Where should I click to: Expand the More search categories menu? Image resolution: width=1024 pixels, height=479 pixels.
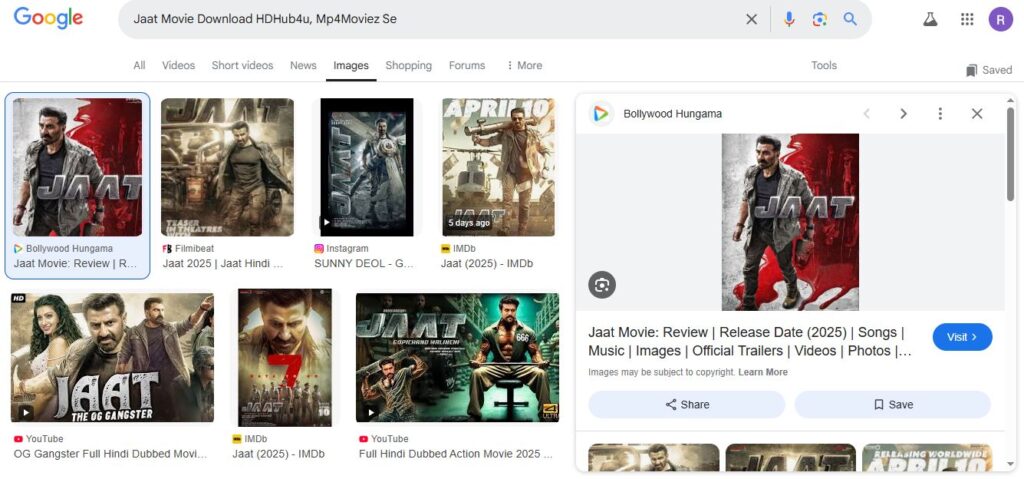coord(524,65)
